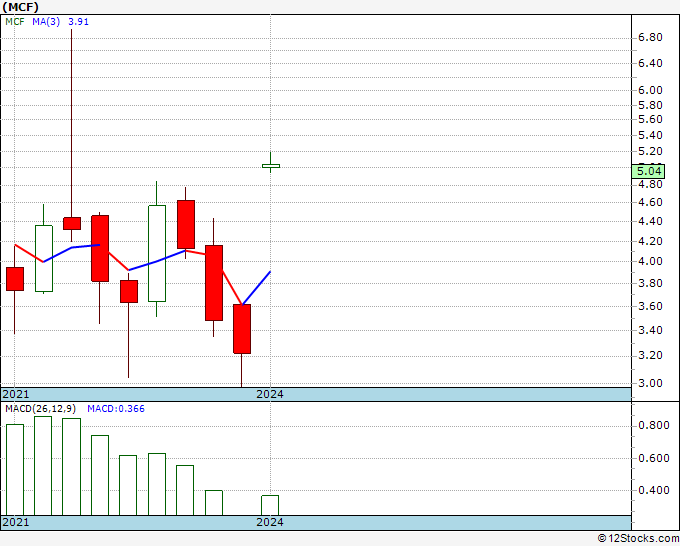Click the 6.80 price axis label
The width and height of the screenshot is (680, 546).
(650, 37)
